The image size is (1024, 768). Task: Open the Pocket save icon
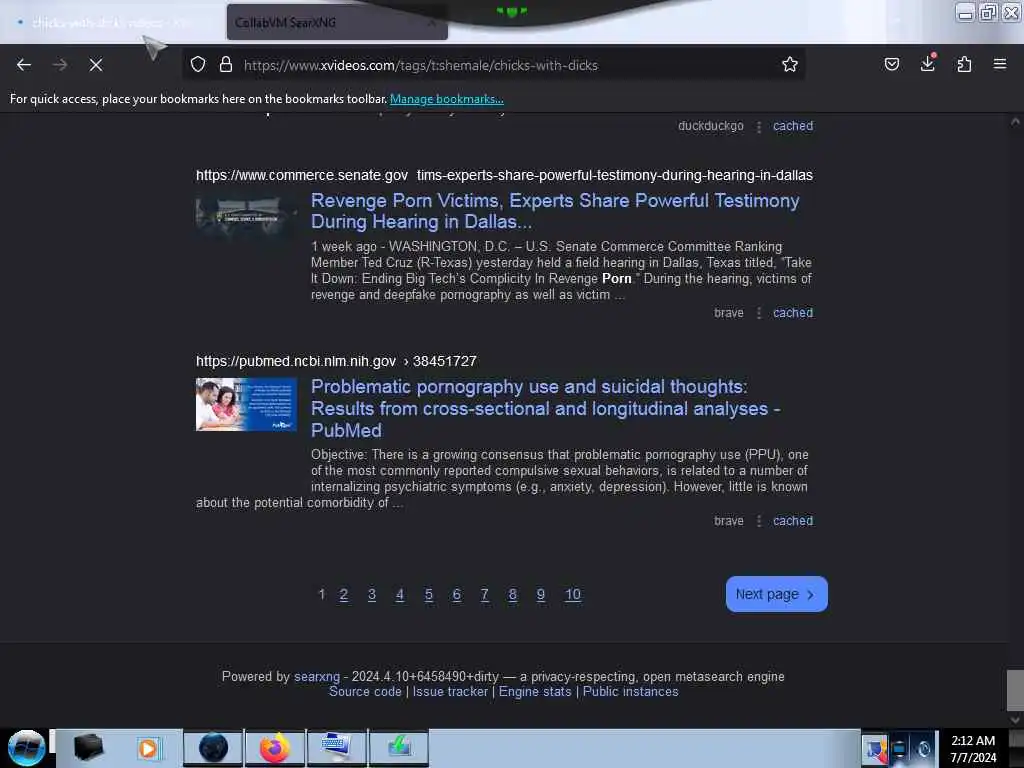(891, 64)
